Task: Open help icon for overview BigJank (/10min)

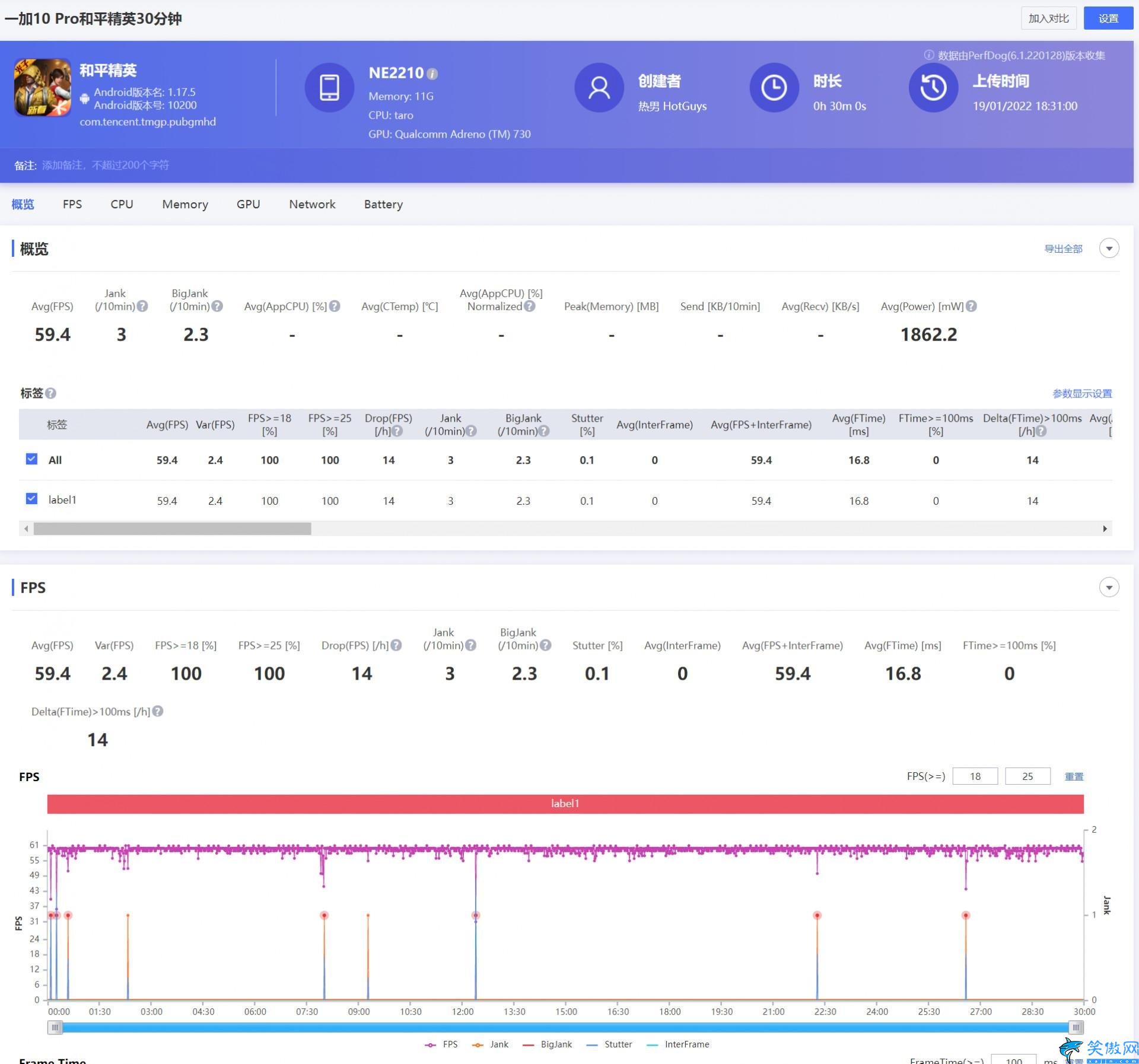Action: [x=217, y=306]
